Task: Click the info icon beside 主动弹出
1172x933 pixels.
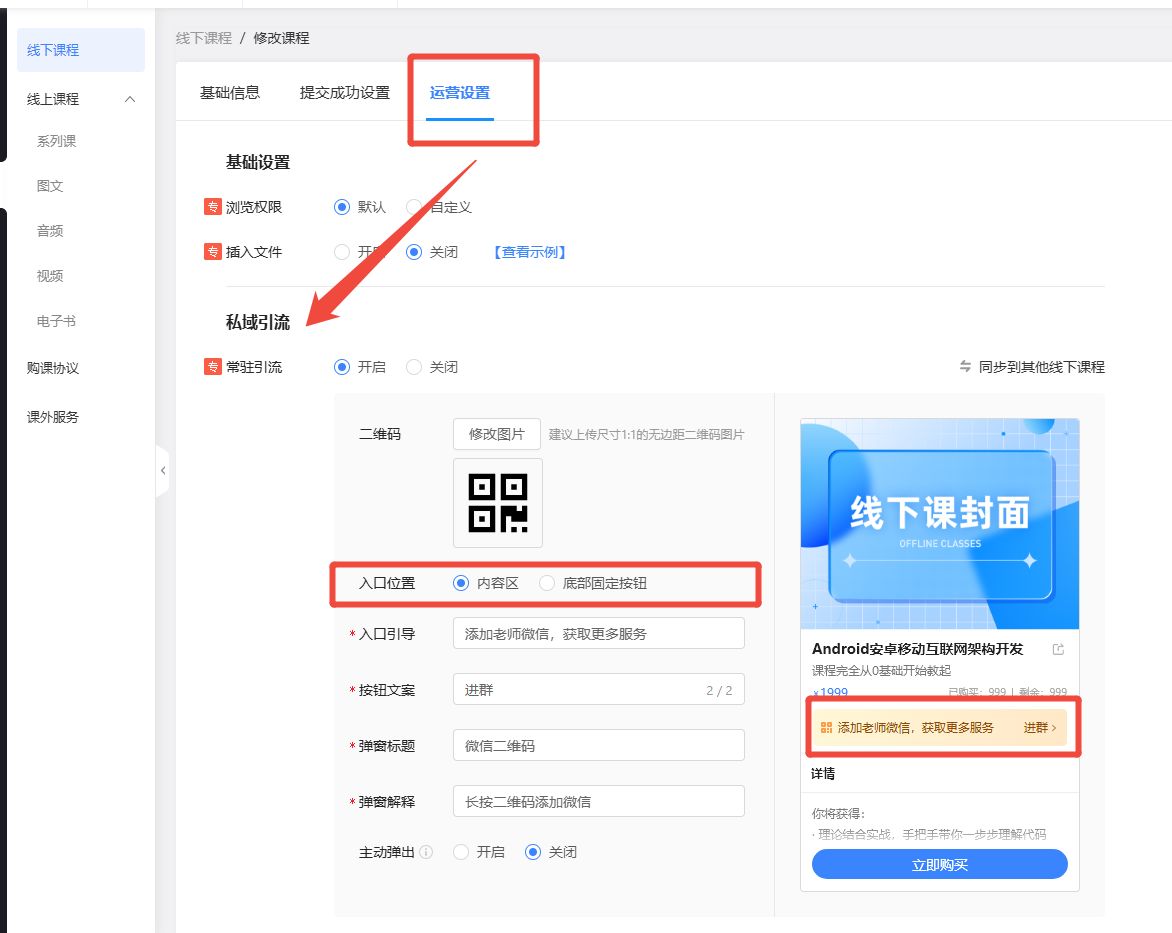Action: coord(426,853)
